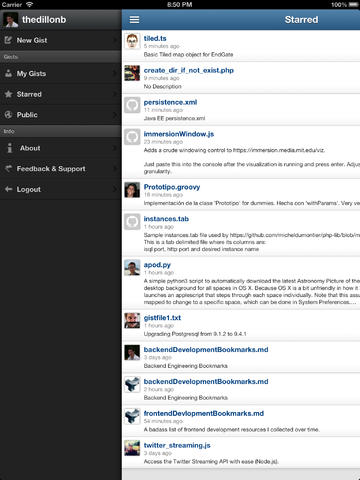Click the Public globe icon
This screenshot has width=360, height=480.
click(x=8, y=115)
